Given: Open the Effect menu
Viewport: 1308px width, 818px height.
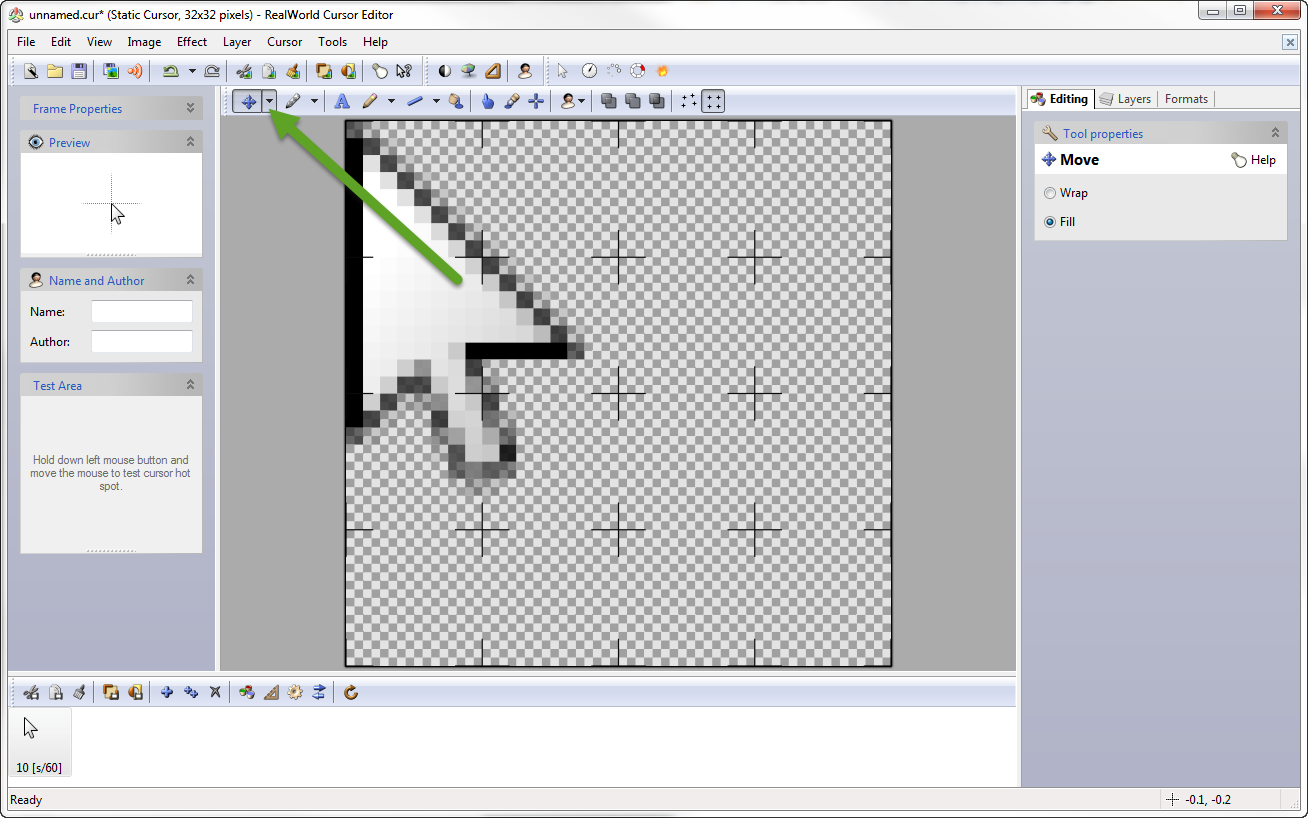Looking at the screenshot, I should pos(192,42).
